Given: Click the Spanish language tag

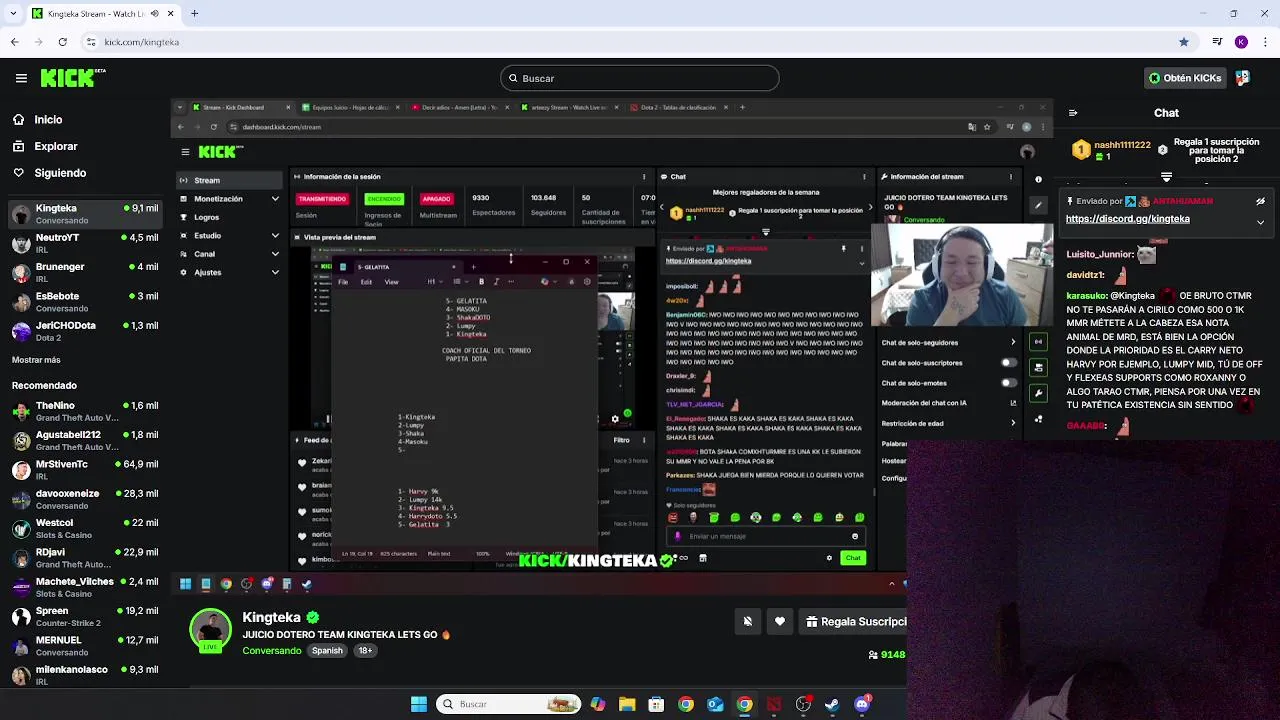Looking at the screenshot, I should (327, 650).
